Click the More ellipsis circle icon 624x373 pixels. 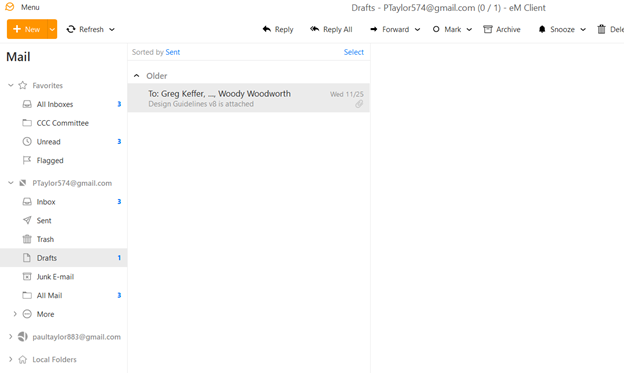coord(27,314)
